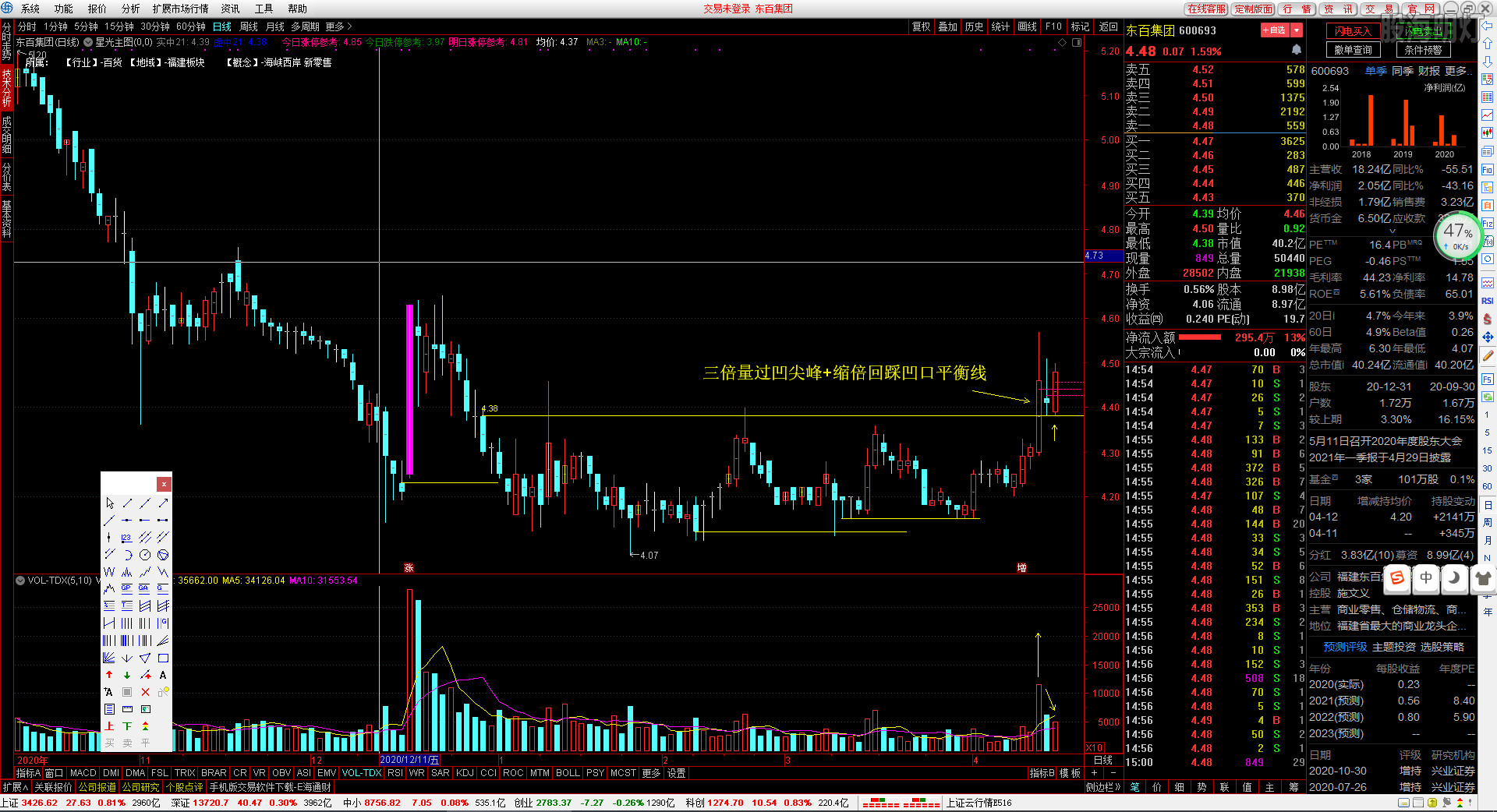Image resolution: width=1497 pixels, height=812 pixels.
Task: Toggle 同季 view in profit chart
Action: (x=1403, y=71)
